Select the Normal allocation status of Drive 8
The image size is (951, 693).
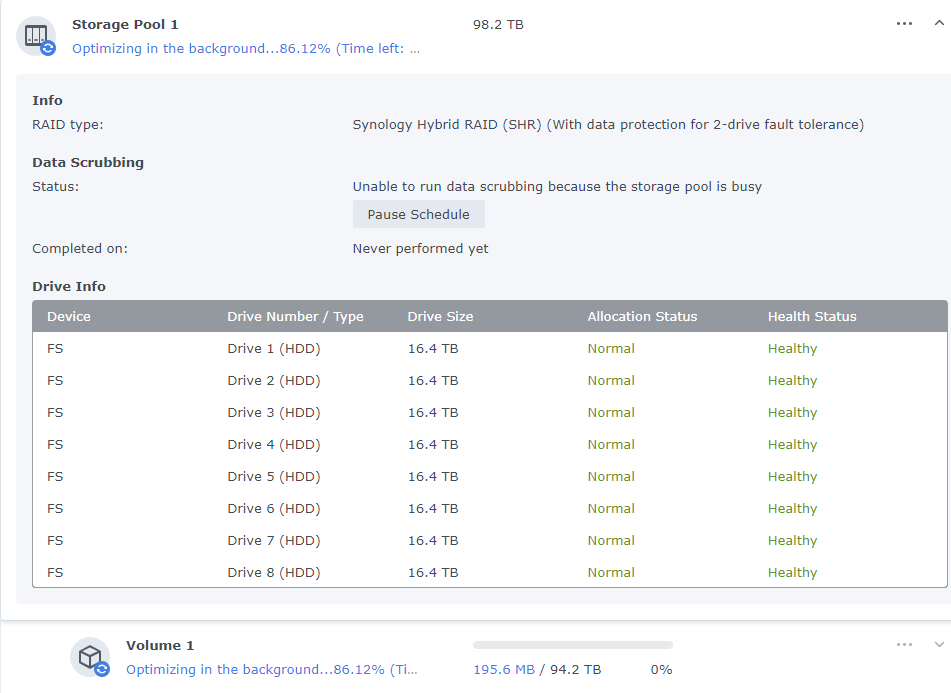pos(611,572)
